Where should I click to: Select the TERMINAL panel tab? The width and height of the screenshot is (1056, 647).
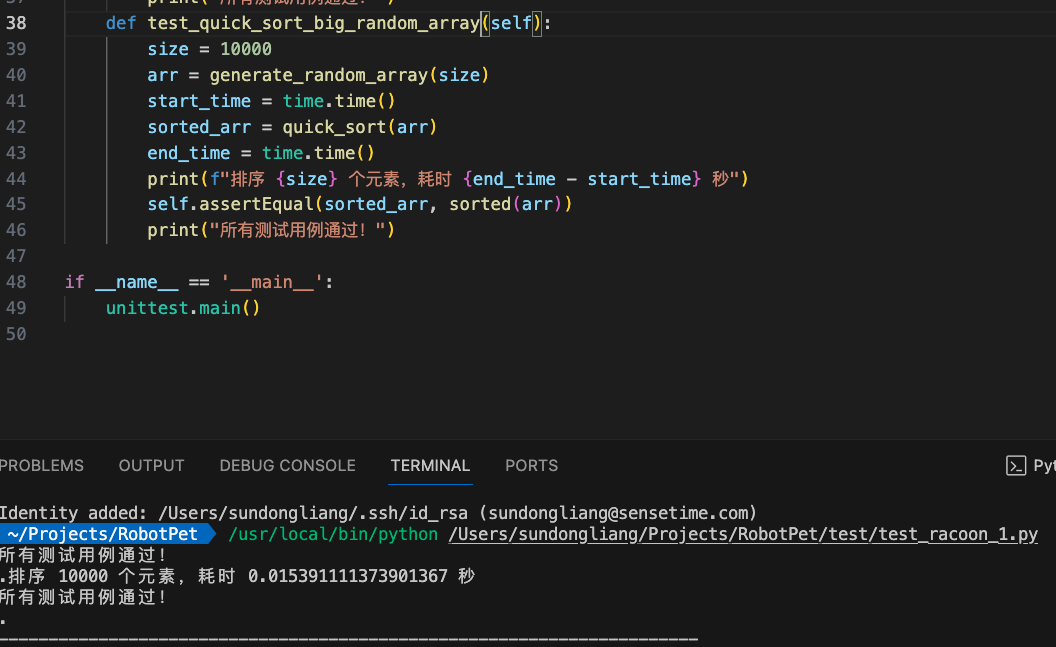click(x=430, y=466)
